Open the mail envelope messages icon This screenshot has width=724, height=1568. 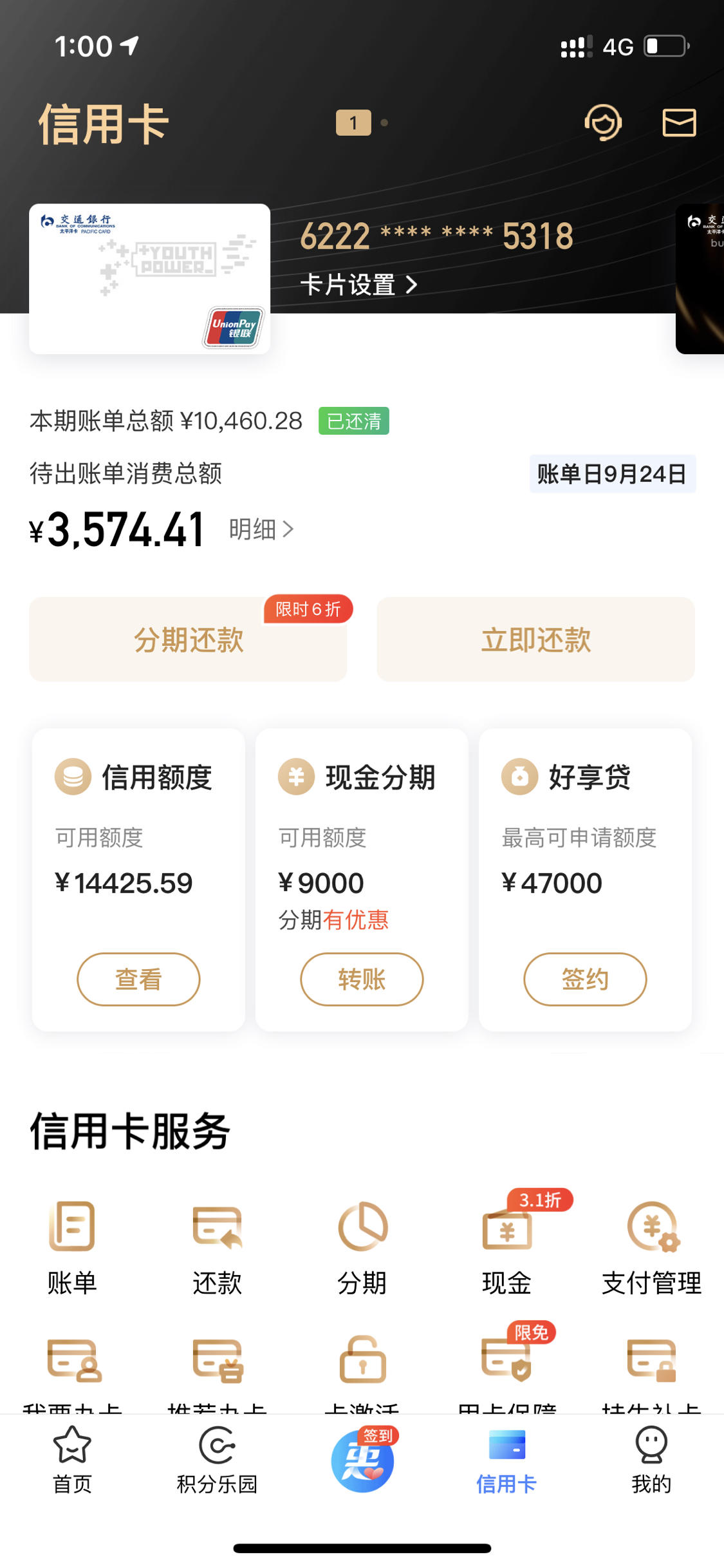pos(679,122)
